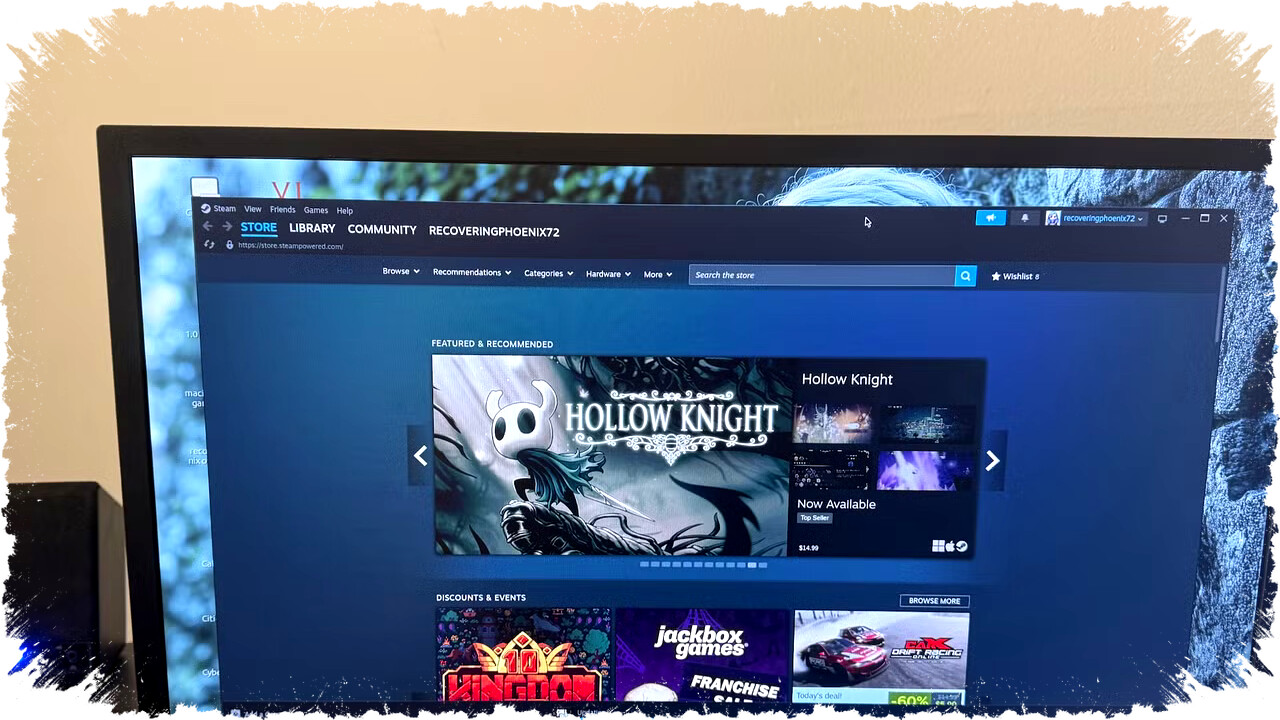
Task: Click the Big Picture mode monitor icon
Action: [1162, 219]
